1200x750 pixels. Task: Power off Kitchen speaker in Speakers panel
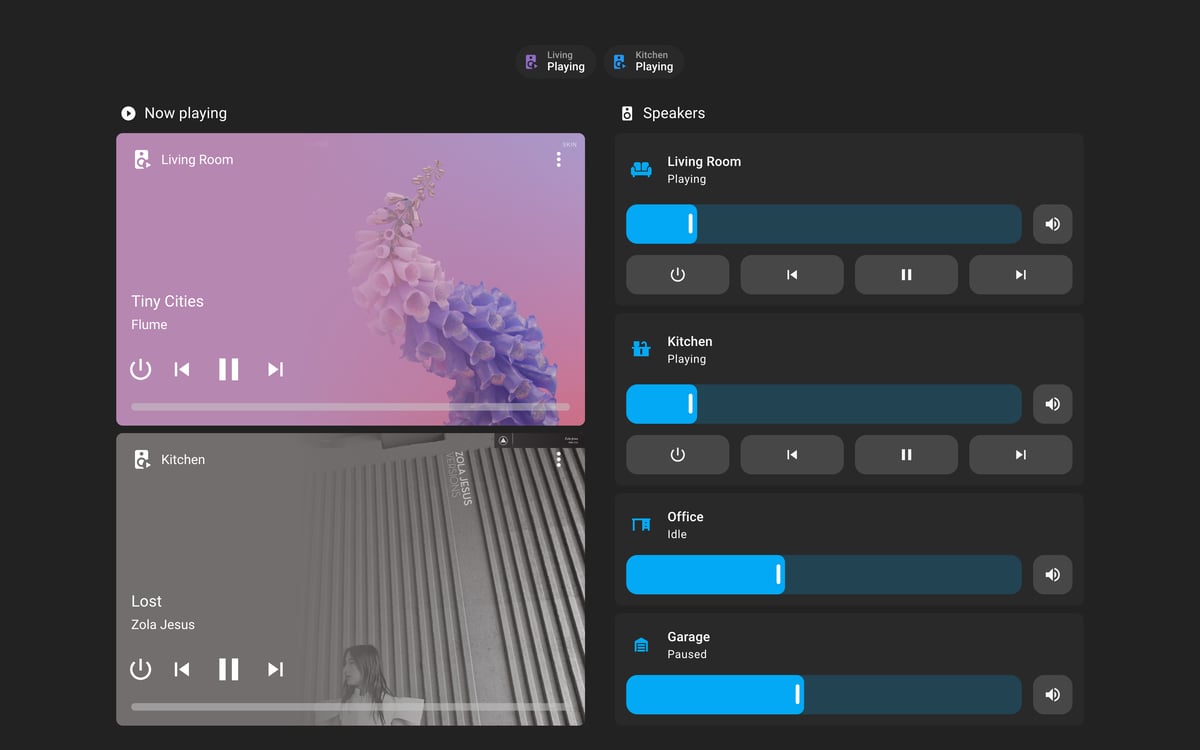(678, 455)
